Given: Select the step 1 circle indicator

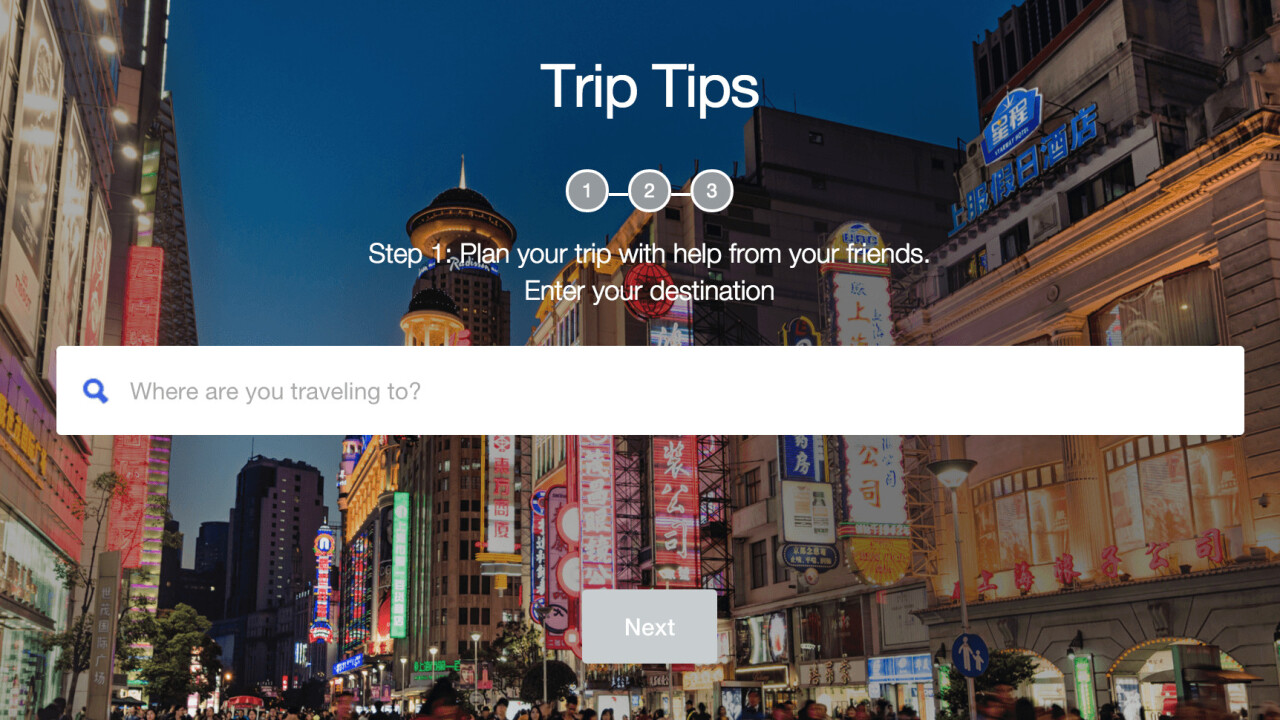Looking at the screenshot, I should pos(587,191).
